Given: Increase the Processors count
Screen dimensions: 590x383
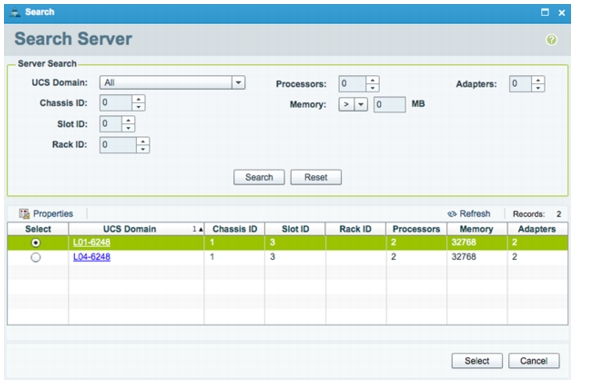Looking at the screenshot, I should 373,80.
